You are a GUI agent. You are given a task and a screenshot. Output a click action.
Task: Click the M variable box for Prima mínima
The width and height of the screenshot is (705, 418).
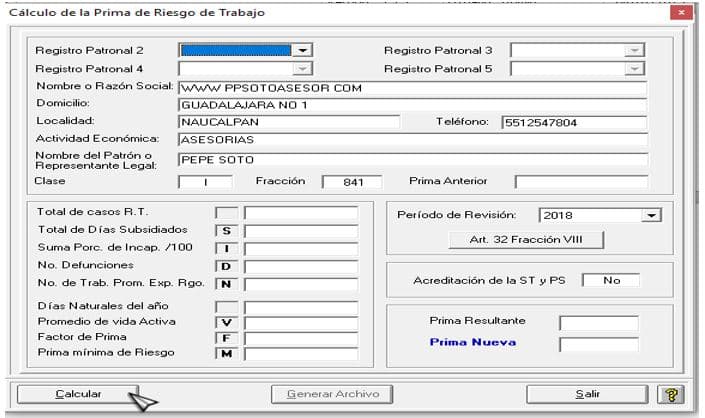[227, 354]
